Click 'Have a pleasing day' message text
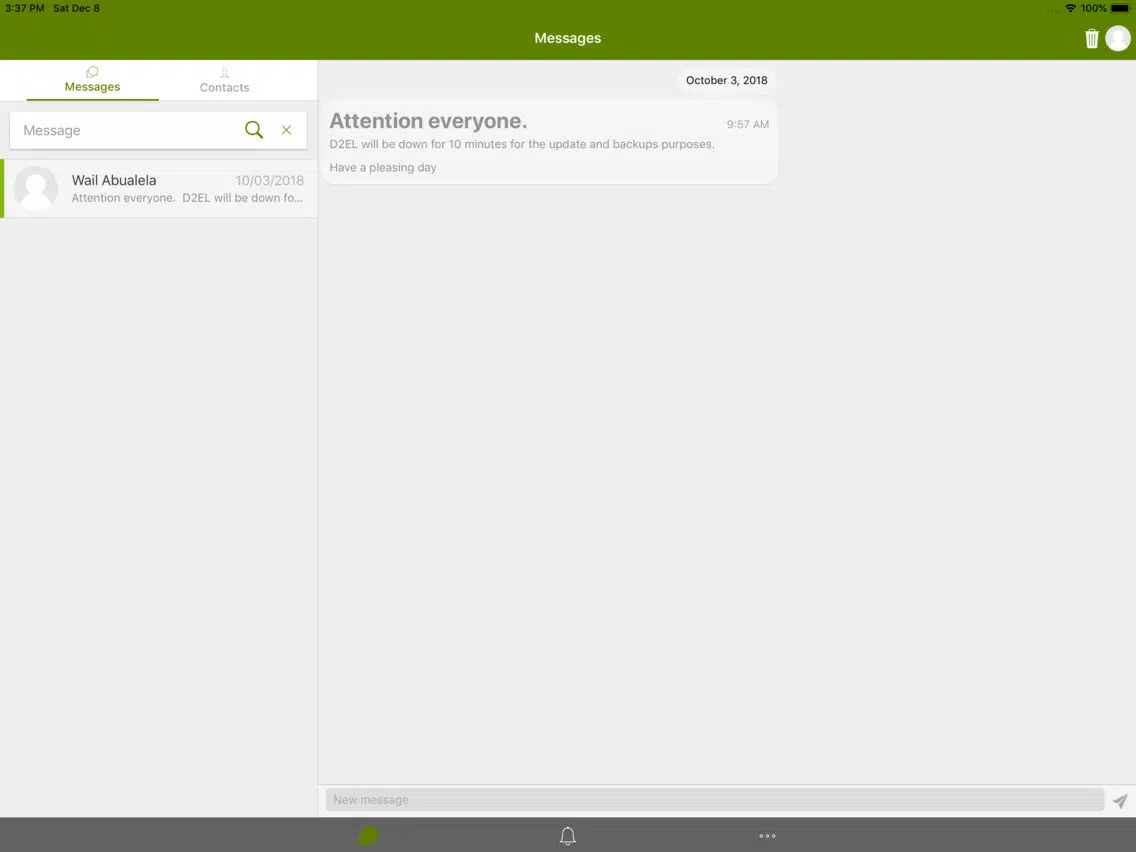 coord(383,167)
